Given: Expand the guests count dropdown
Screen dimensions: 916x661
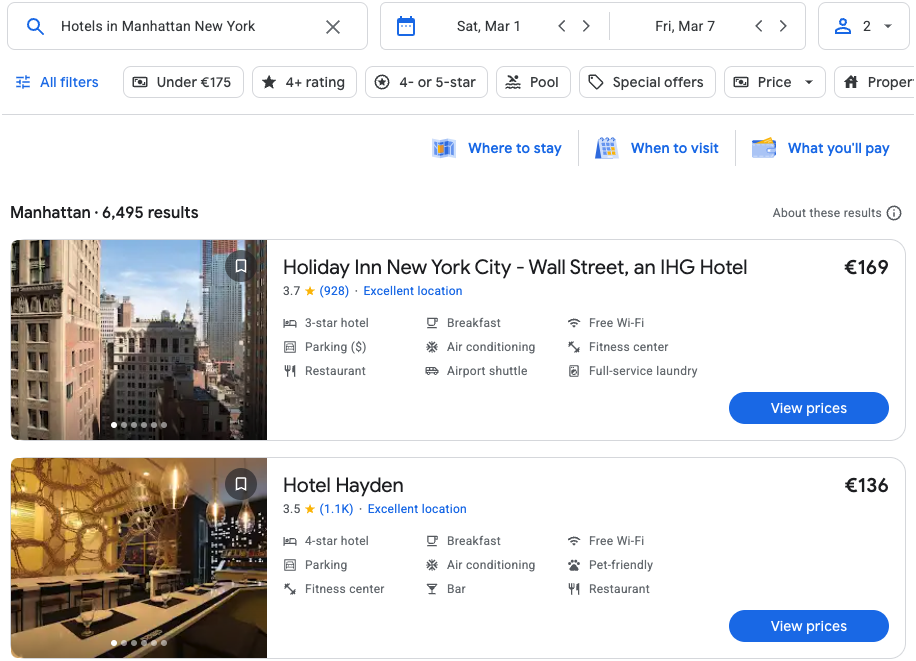Looking at the screenshot, I should [864, 27].
